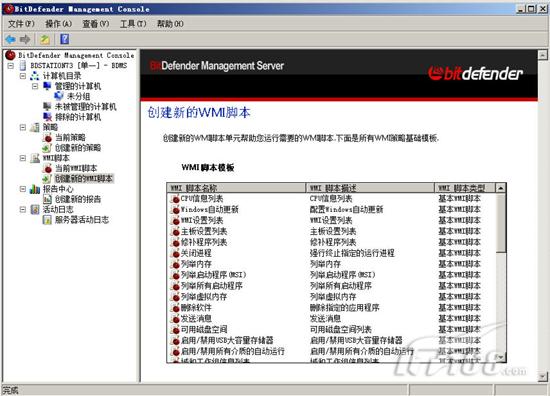Click the BDSTATION73 server icon
Viewport: 550px width, 396px height.
tap(23, 66)
